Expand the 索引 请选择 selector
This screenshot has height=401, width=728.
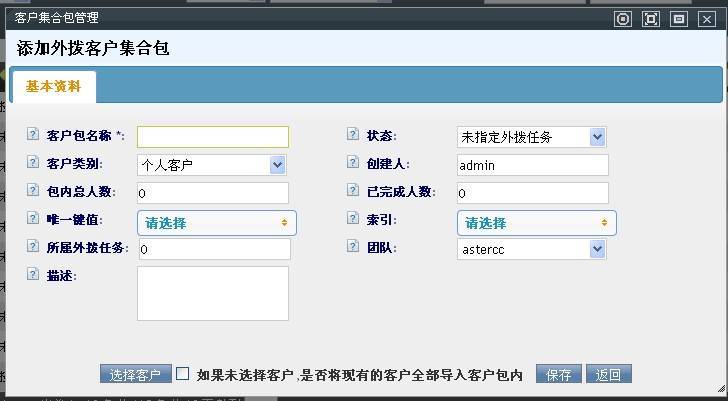pos(537,222)
